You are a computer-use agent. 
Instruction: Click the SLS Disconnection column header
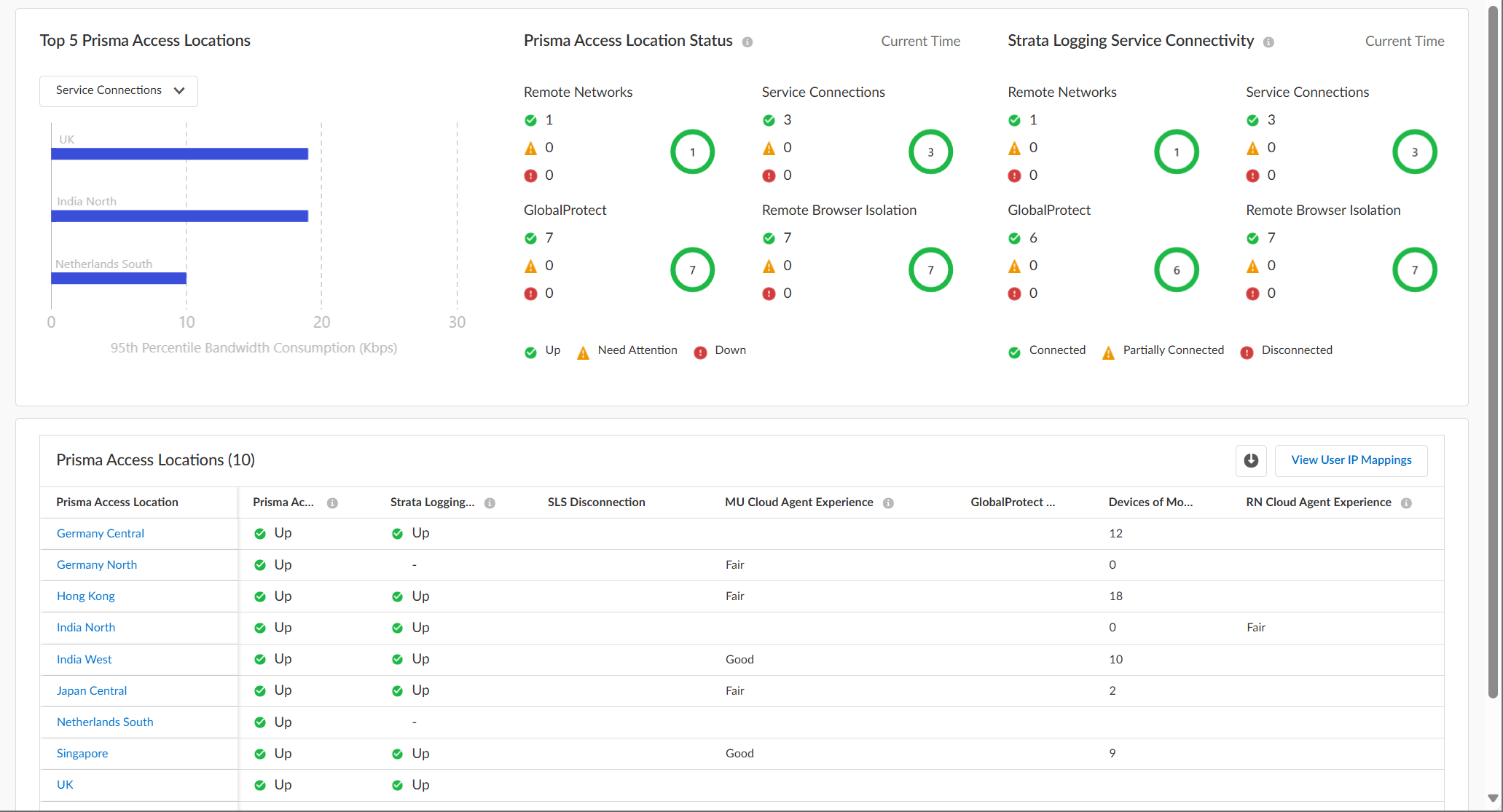coord(596,502)
